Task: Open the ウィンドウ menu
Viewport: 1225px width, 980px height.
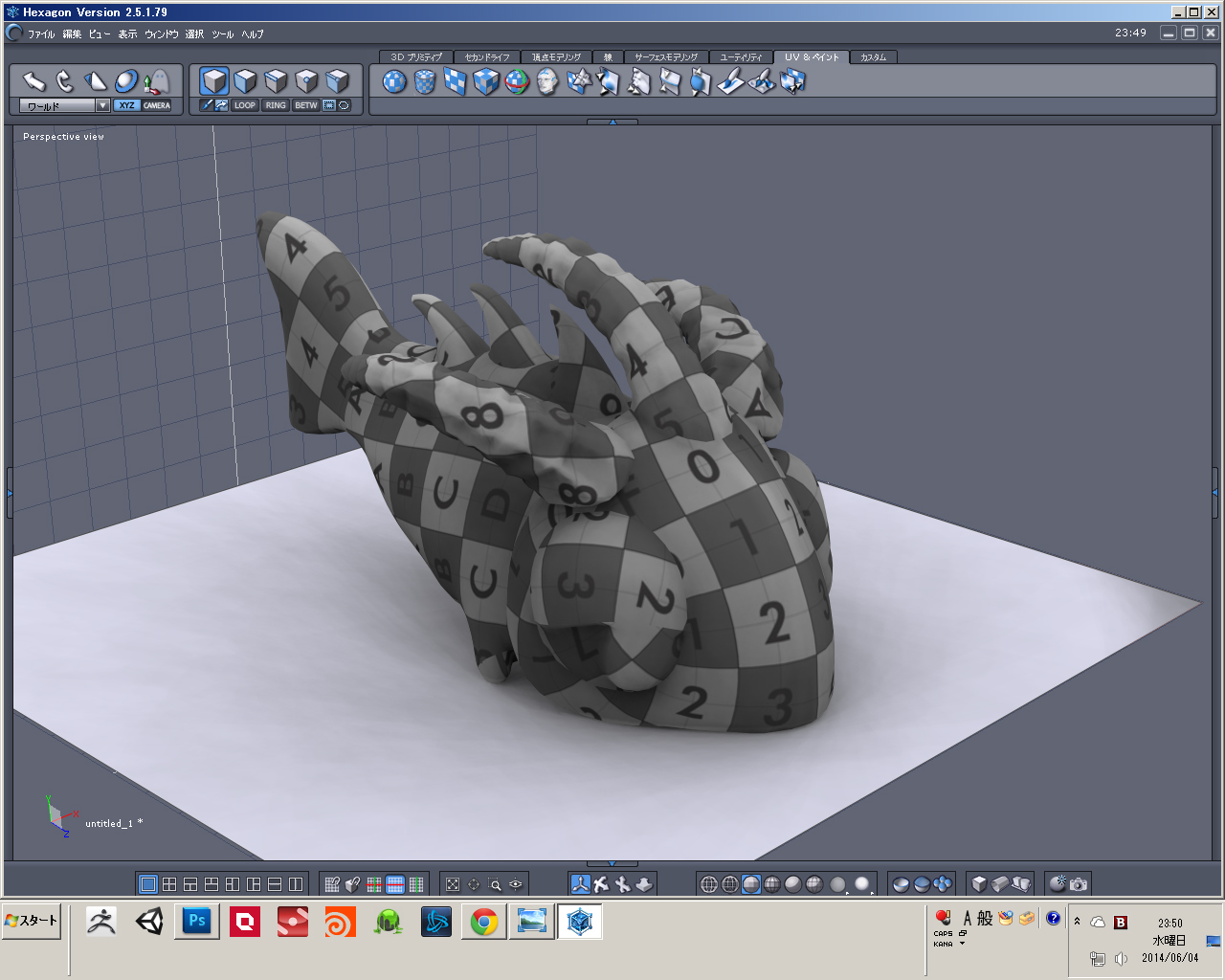Action: [x=161, y=33]
